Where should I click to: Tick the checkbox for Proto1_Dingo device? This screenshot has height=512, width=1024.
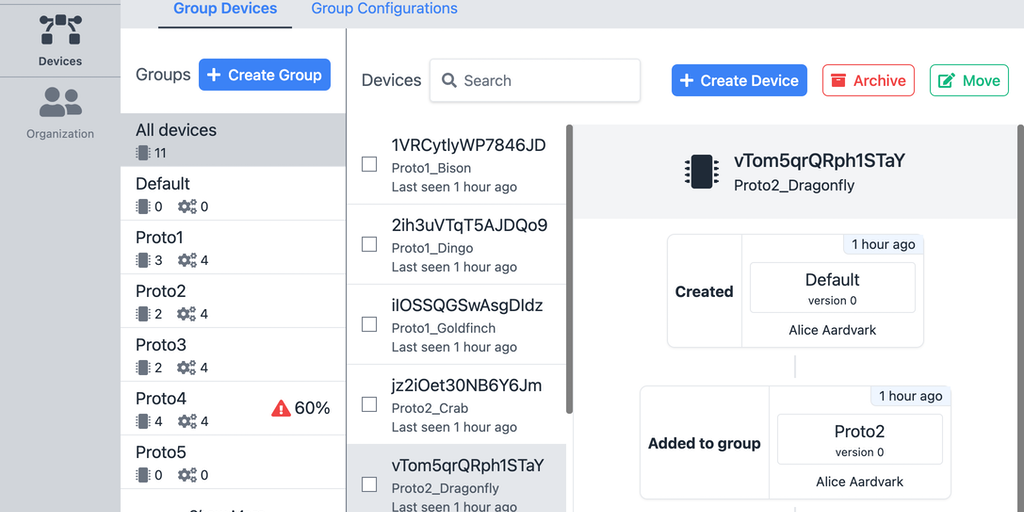click(x=369, y=244)
